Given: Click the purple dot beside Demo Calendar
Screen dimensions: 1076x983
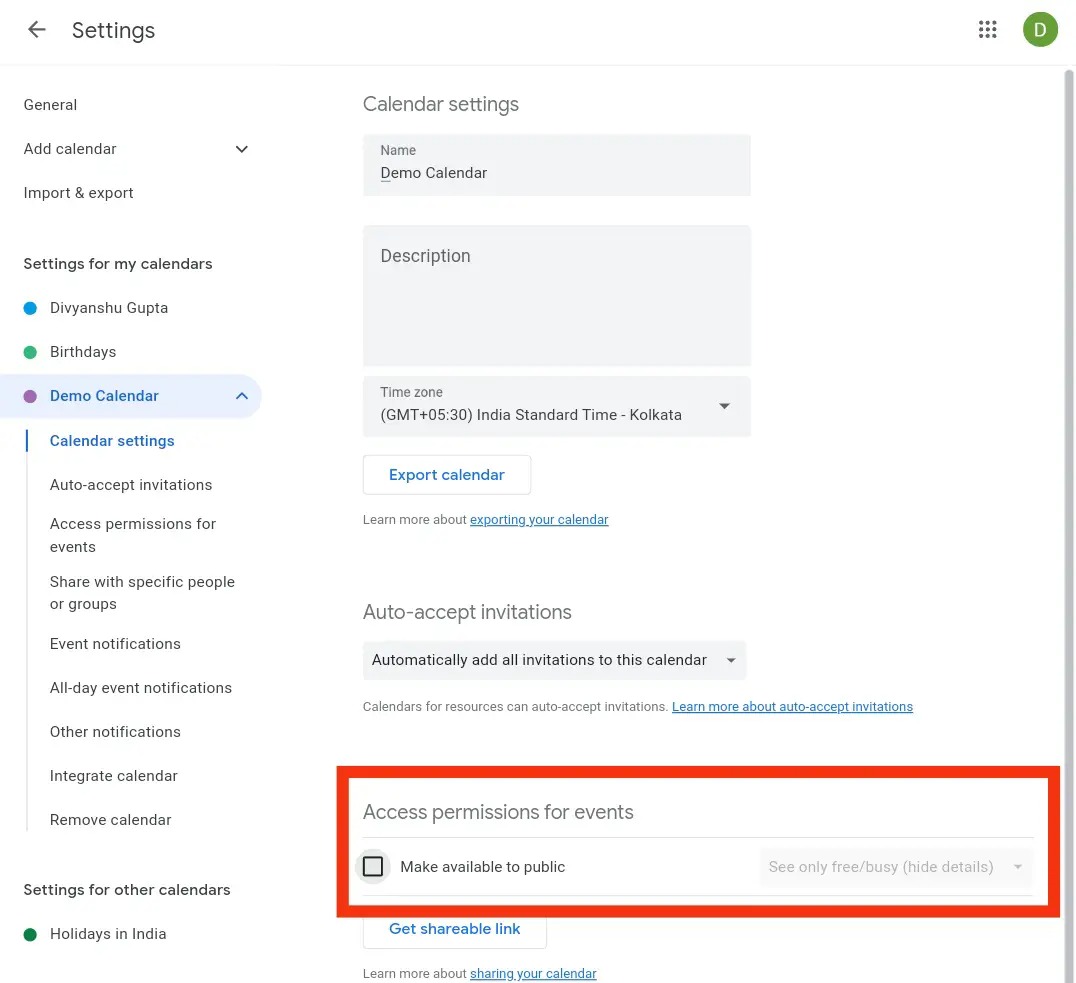Looking at the screenshot, I should [29, 396].
